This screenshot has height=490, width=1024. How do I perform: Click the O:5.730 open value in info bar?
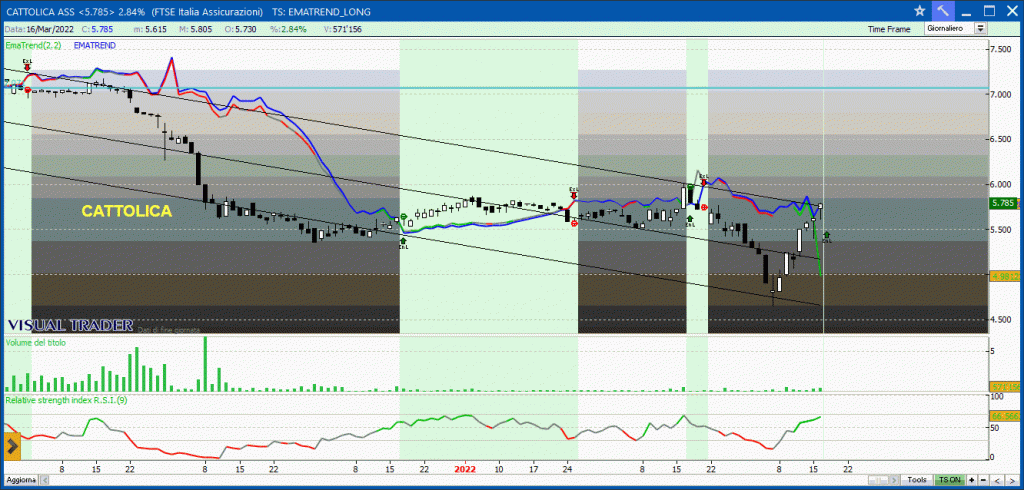click(x=239, y=29)
